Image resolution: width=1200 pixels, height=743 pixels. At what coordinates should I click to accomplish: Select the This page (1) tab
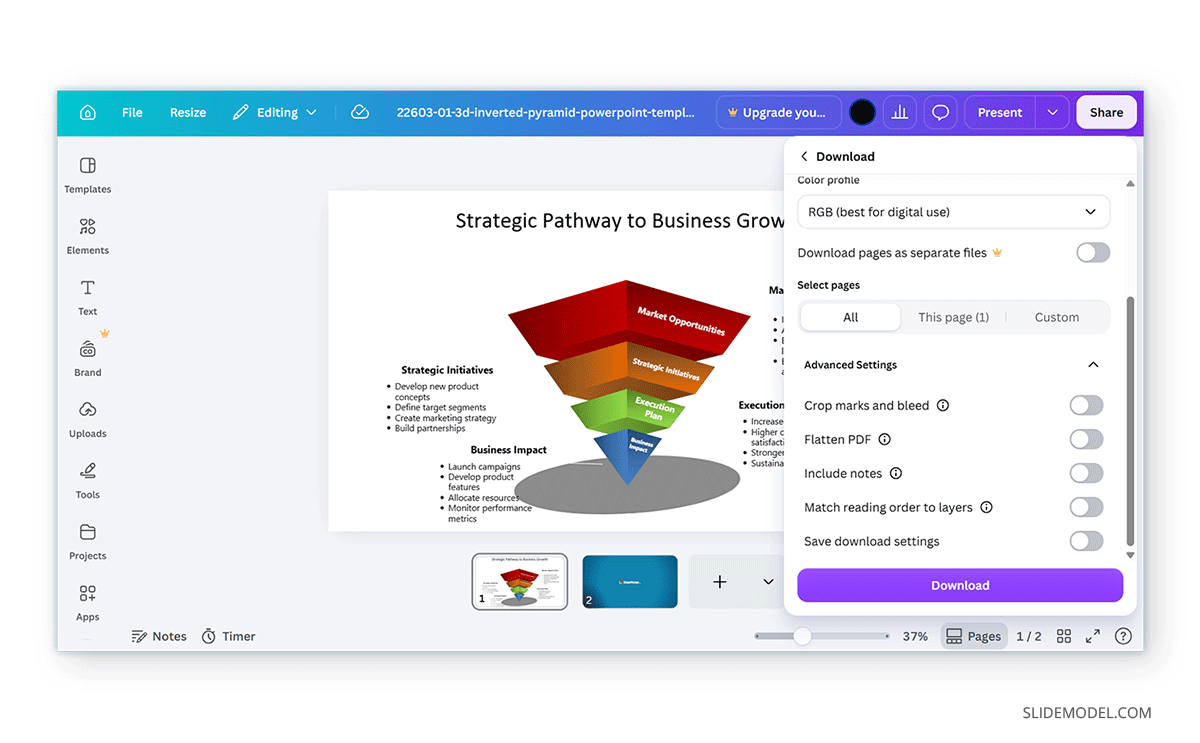coord(954,317)
